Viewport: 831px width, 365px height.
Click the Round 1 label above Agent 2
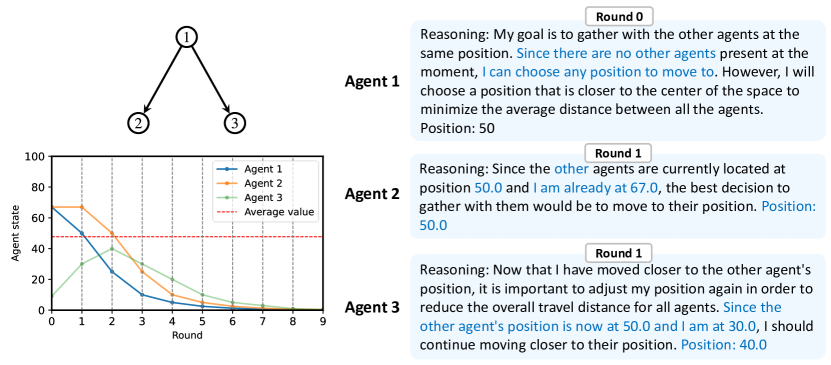[x=617, y=154]
